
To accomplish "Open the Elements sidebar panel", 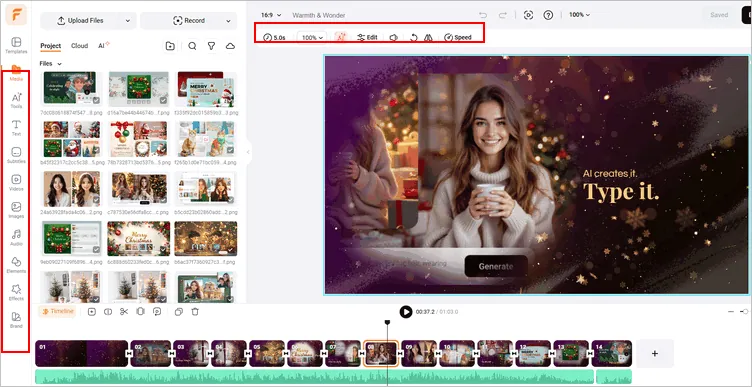I will tap(16, 265).
